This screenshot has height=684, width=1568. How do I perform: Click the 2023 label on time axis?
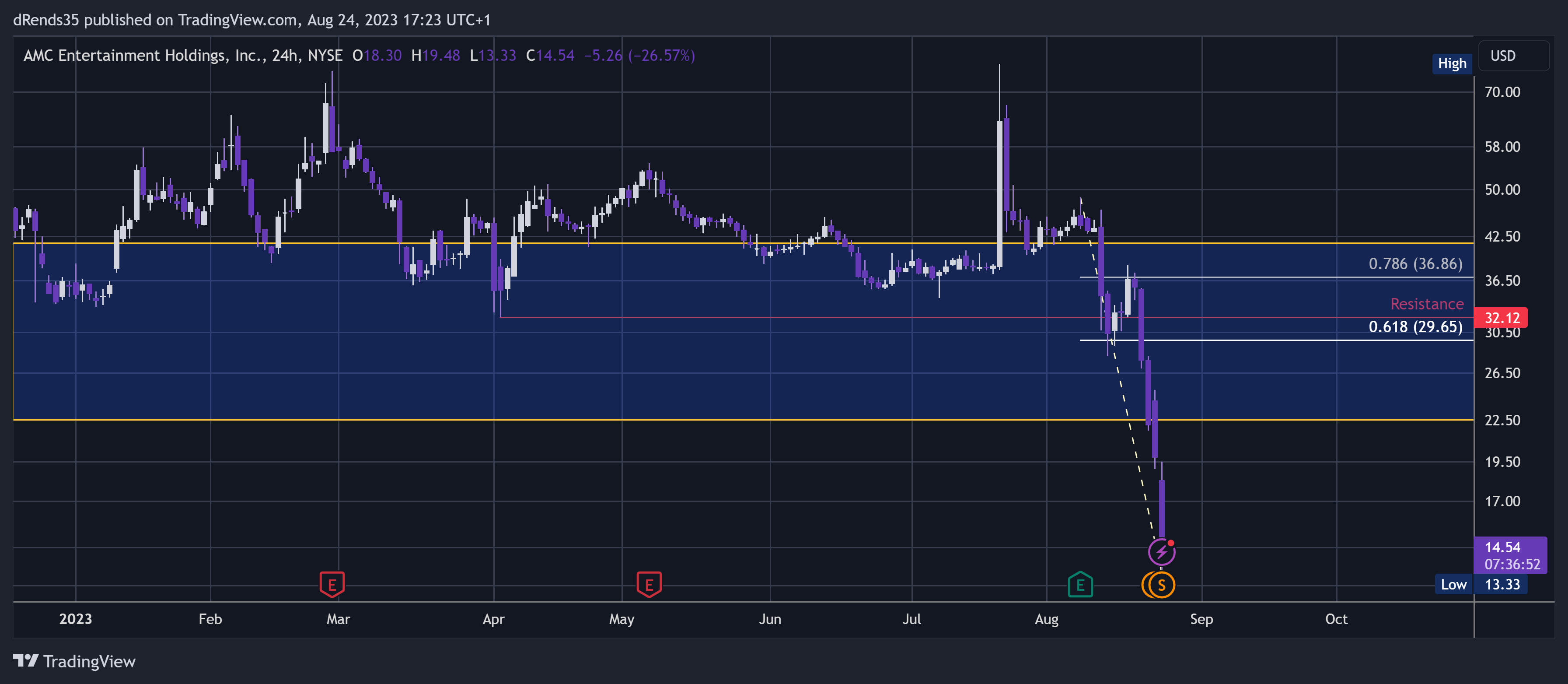point(76,619)
